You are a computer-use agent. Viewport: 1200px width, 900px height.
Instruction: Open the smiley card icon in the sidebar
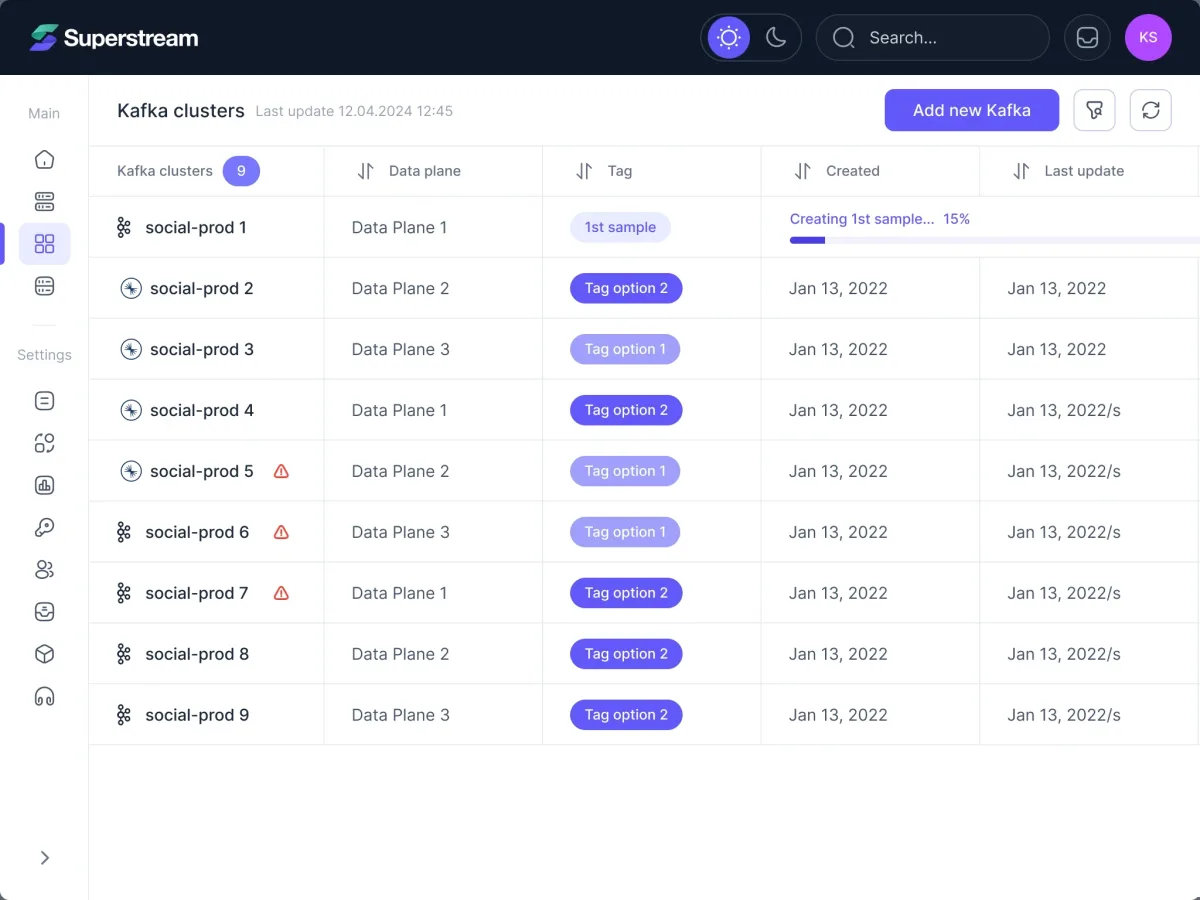tap(44, 612)
